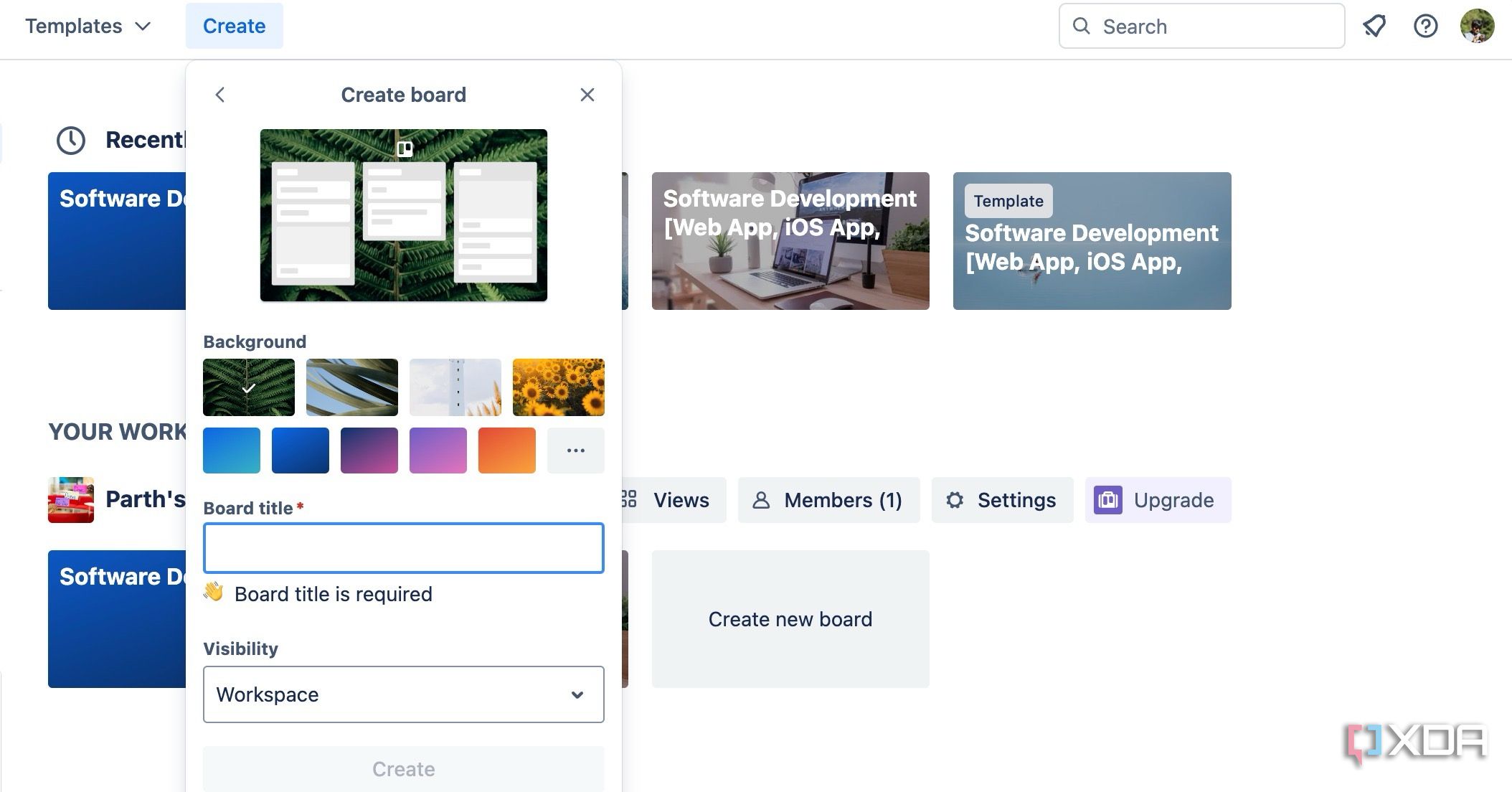Open the help question mark icon

point(1426,26)
